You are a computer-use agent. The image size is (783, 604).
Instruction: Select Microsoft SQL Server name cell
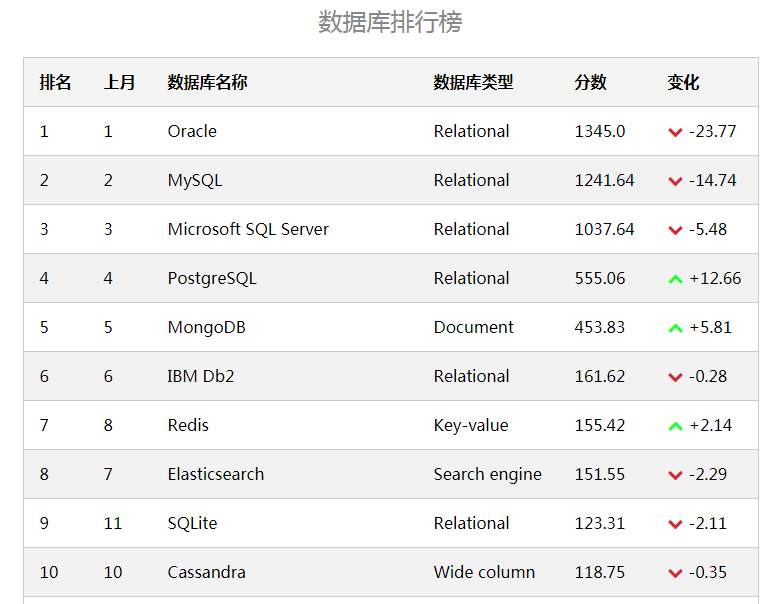(248, 229)
